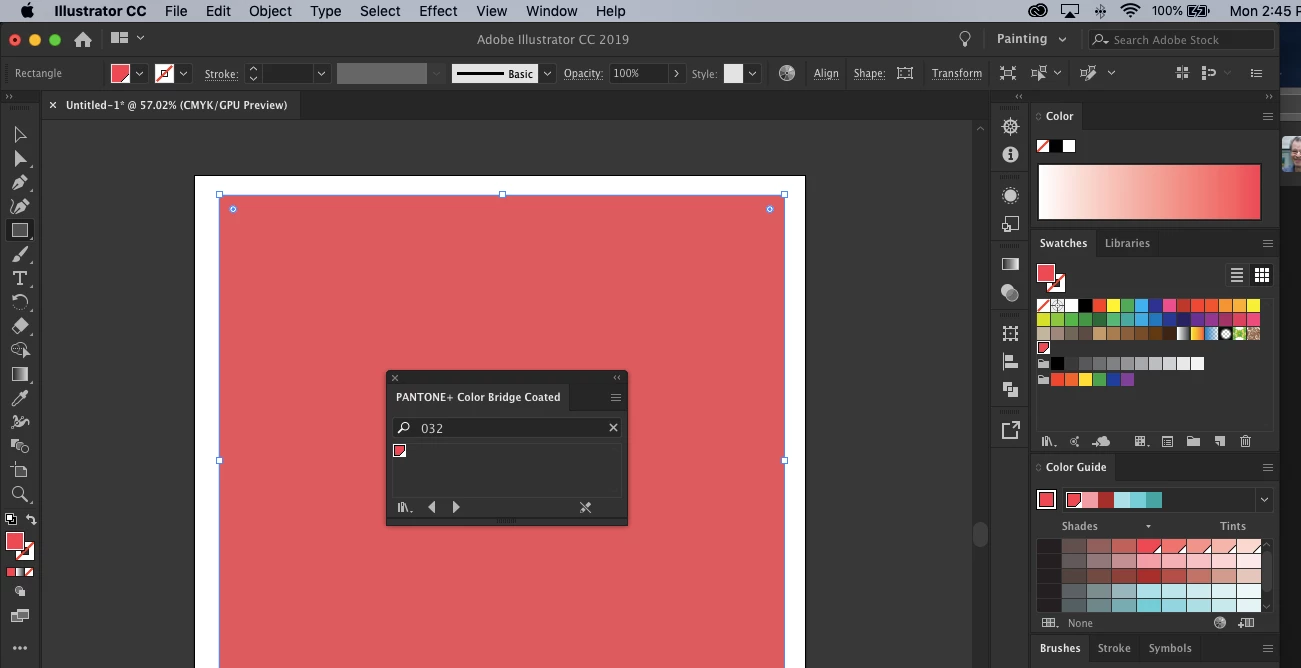Open the Transparency panel icon
Screen dimensions: 1301x668
(x=1010, y=293)
